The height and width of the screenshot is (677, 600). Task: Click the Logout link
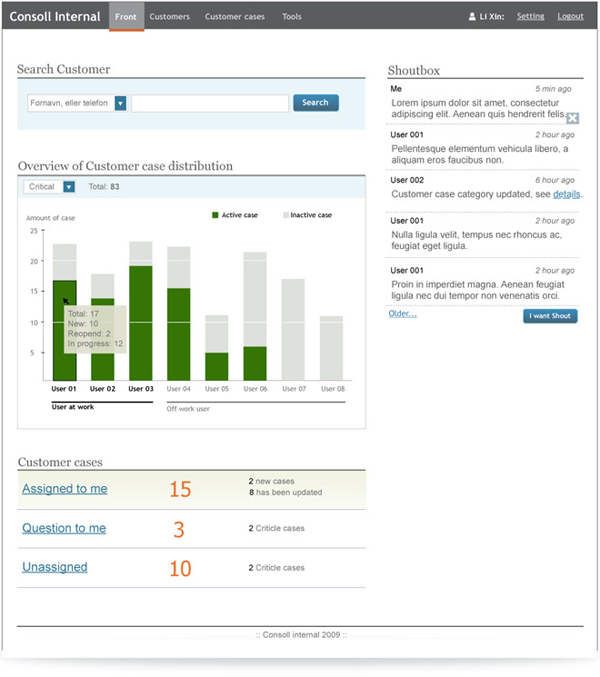point(570,16)
